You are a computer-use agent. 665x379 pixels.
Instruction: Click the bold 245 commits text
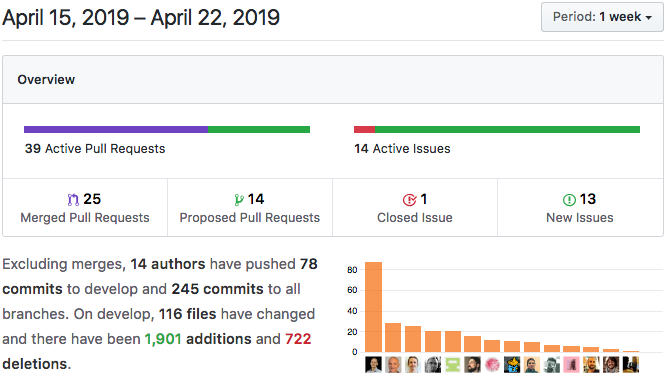pyautogui.click(x=218, y=289)
